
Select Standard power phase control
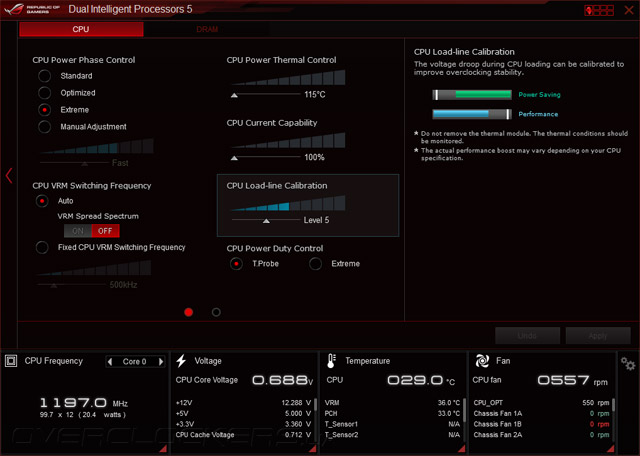click(x=44, y=76)
